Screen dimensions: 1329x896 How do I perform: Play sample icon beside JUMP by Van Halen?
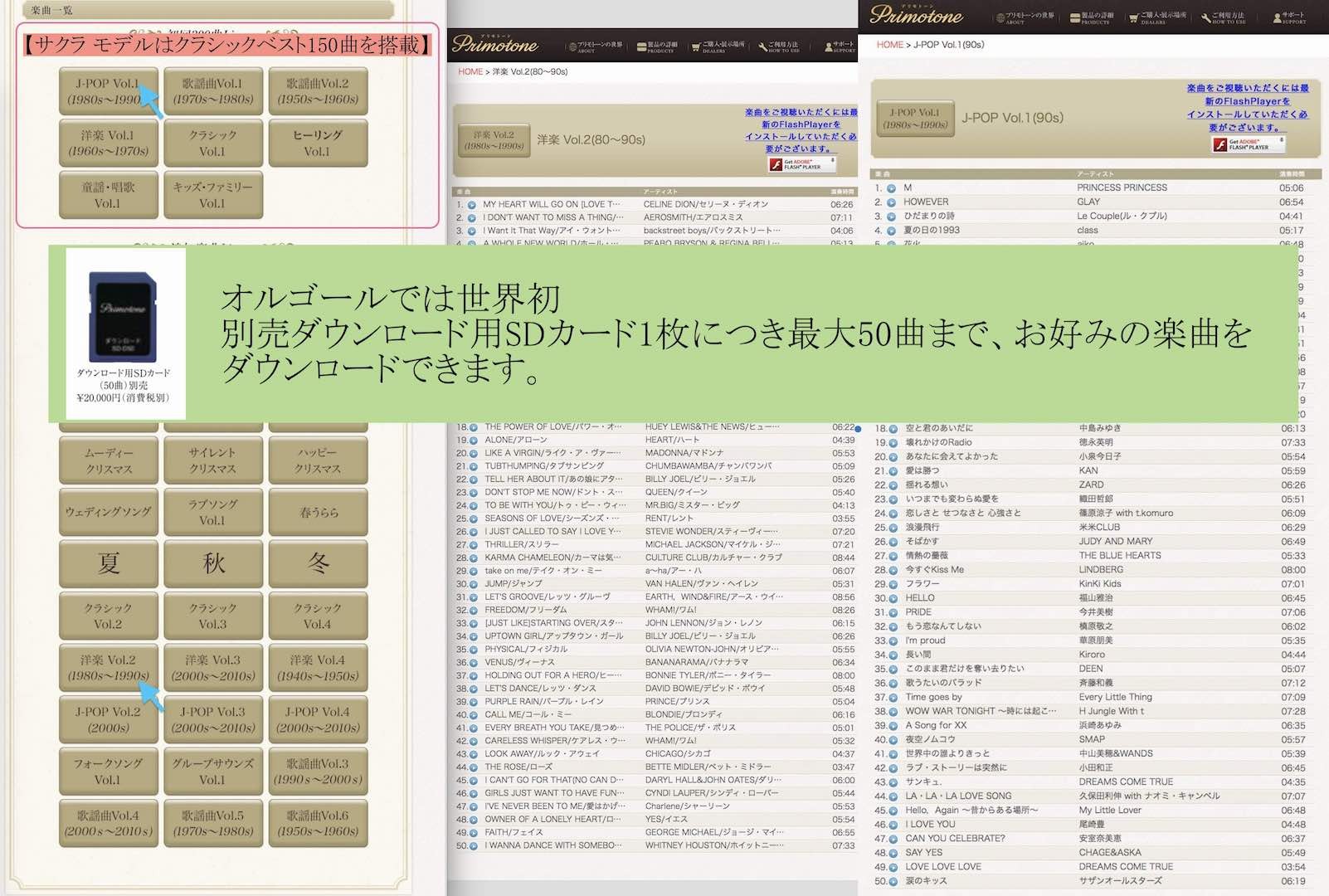click(x=473, y=584)
